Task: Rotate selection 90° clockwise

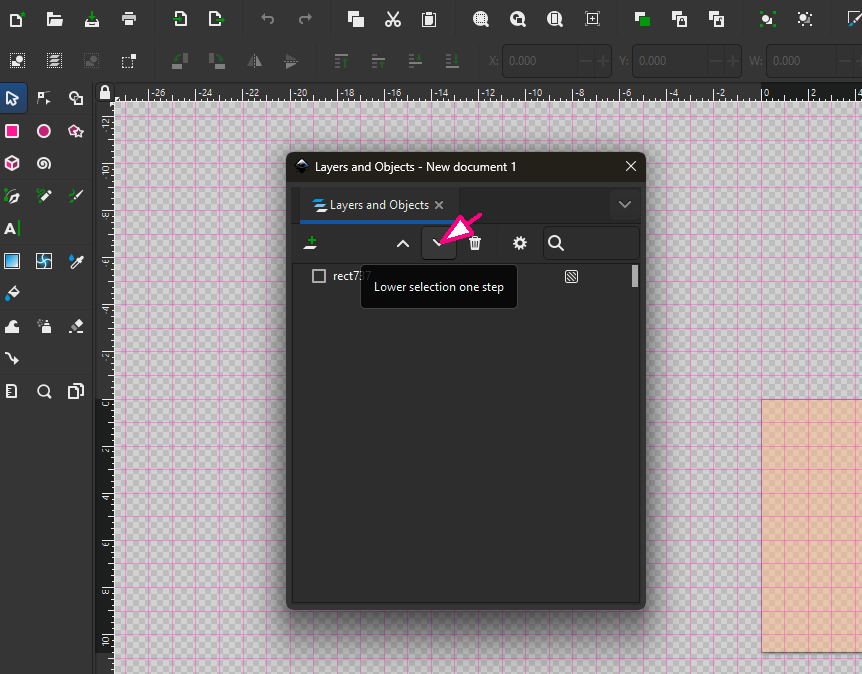Action: 217,60
